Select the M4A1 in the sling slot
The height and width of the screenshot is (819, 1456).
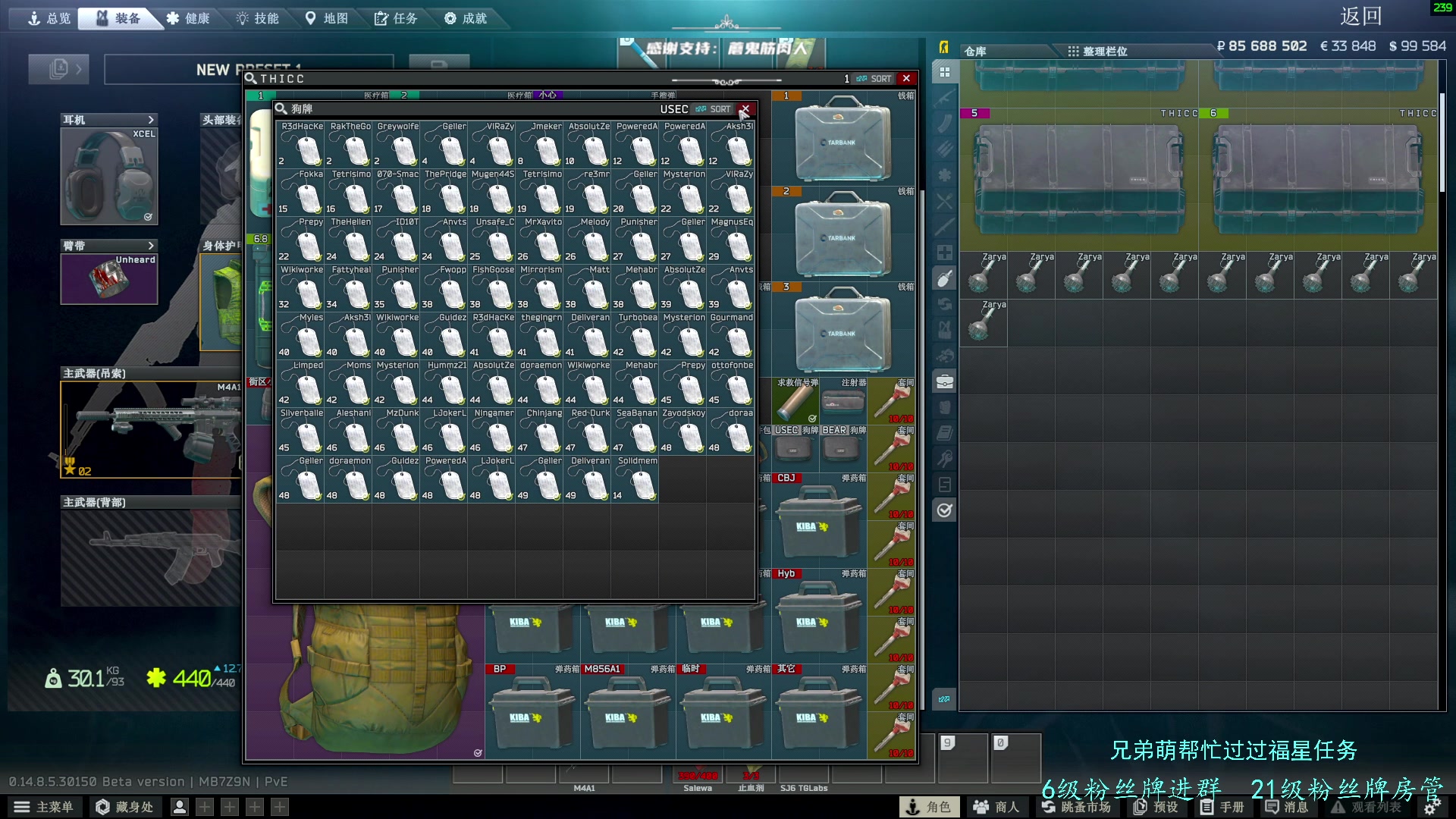[152, 429]
